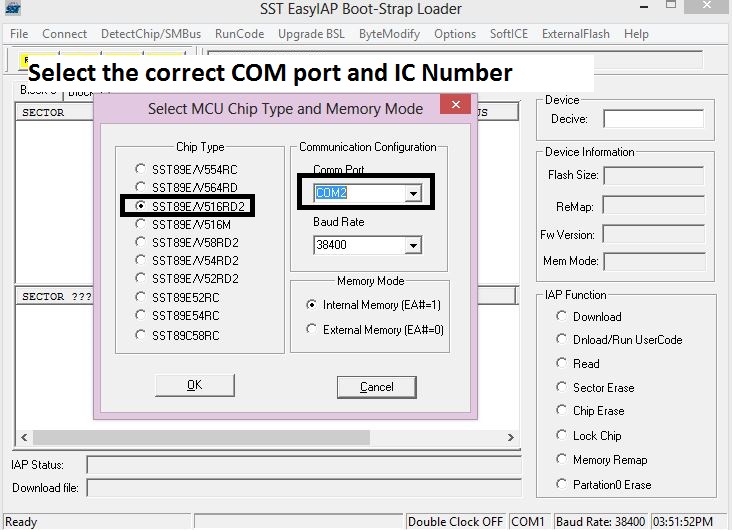Expand the Baud Rate dropdown arrow
This screenshot has height=530, width=732.
pos(413,245)
